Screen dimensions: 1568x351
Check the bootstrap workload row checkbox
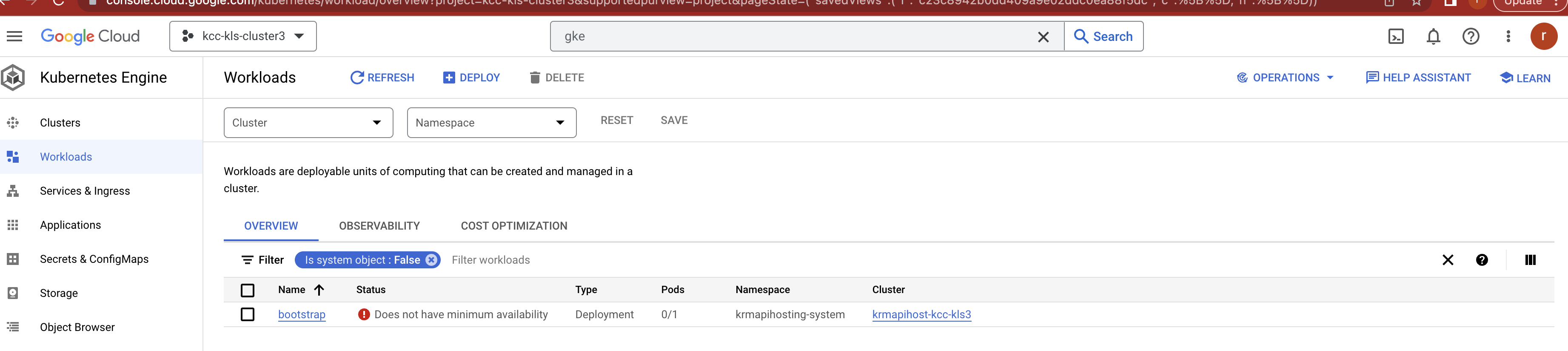click(247, 314)
